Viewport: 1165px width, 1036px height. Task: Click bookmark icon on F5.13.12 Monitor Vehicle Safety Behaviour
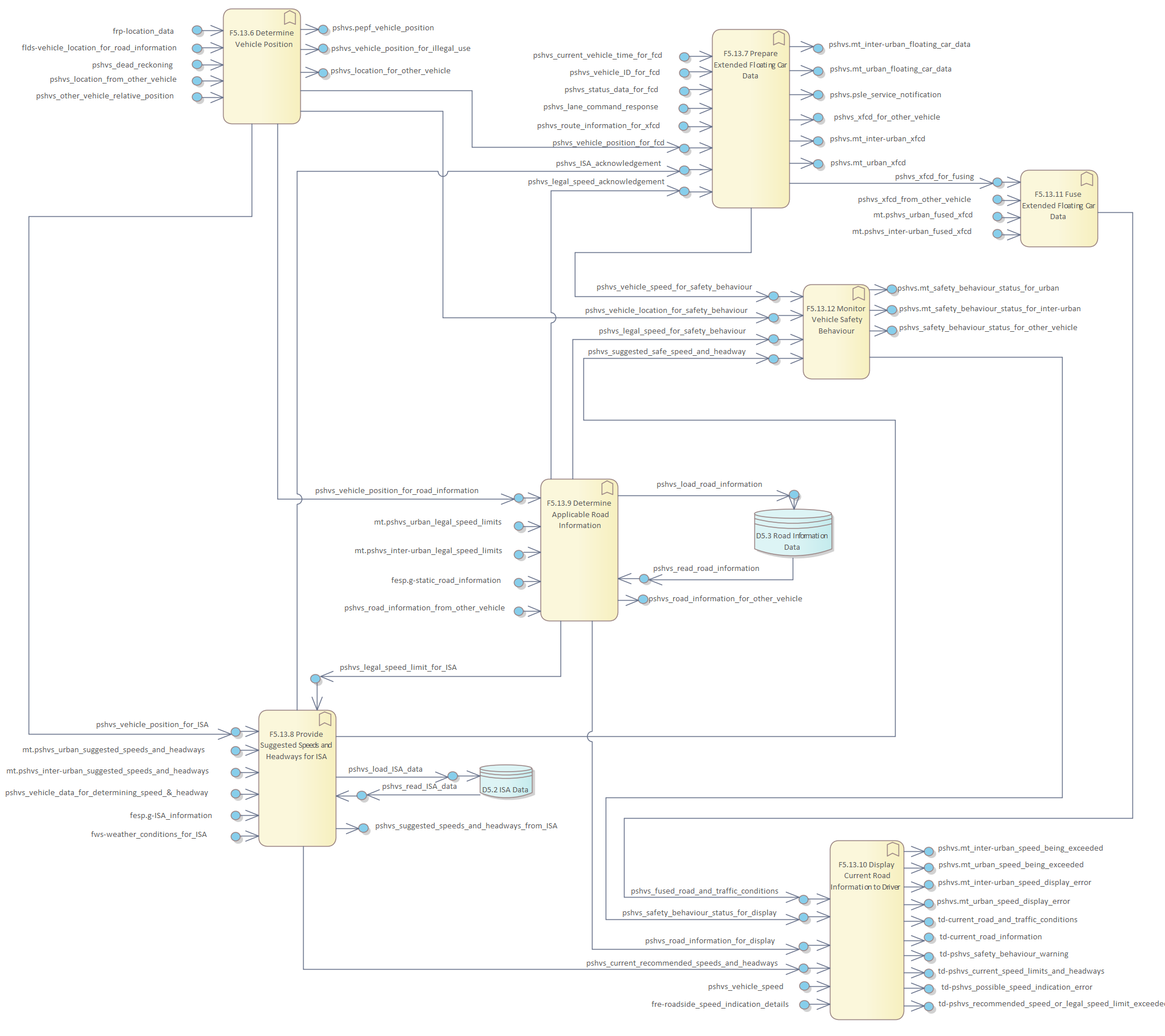pyautogui.click(x=858, y=293)
